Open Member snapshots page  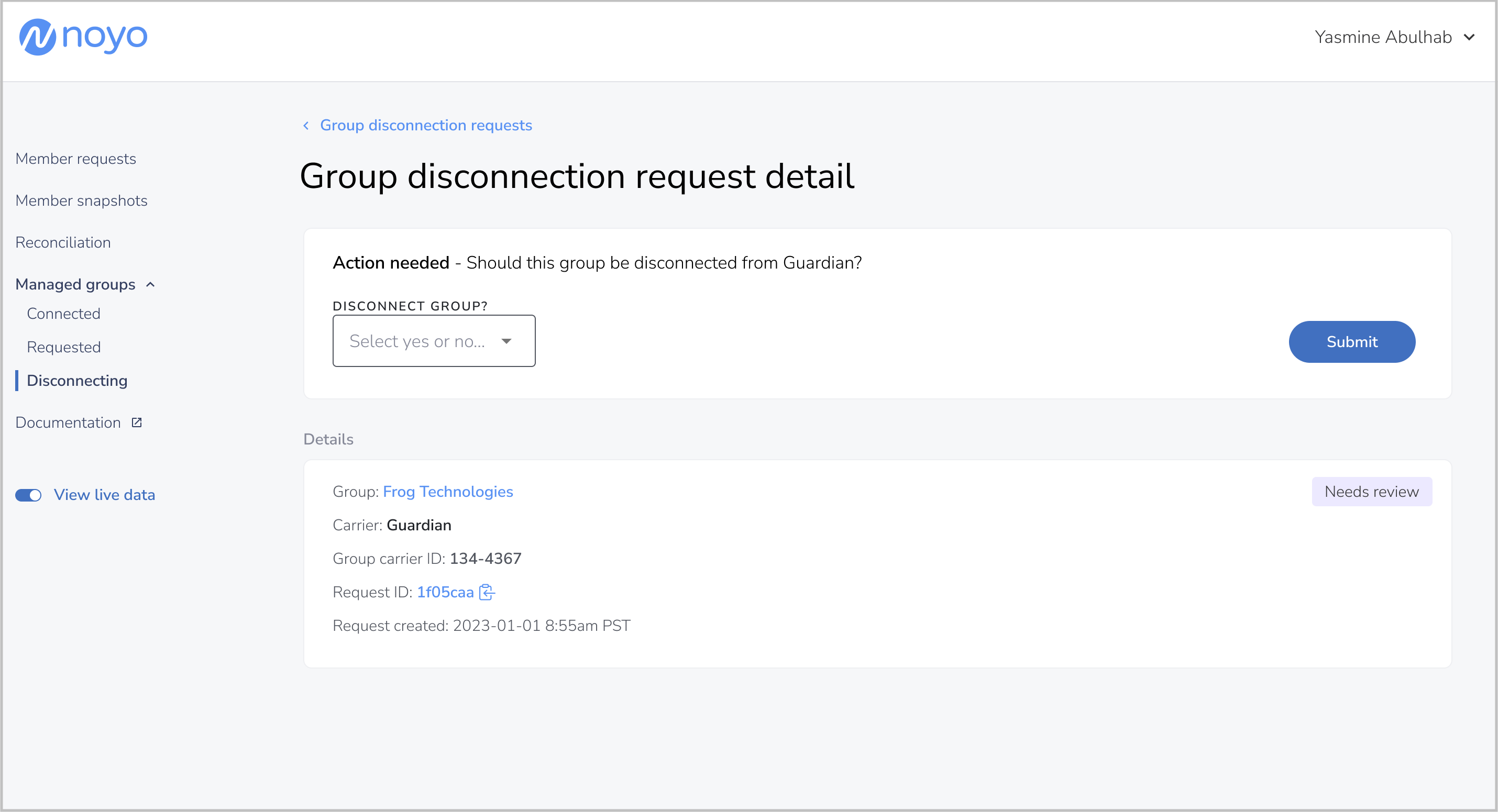81,201
